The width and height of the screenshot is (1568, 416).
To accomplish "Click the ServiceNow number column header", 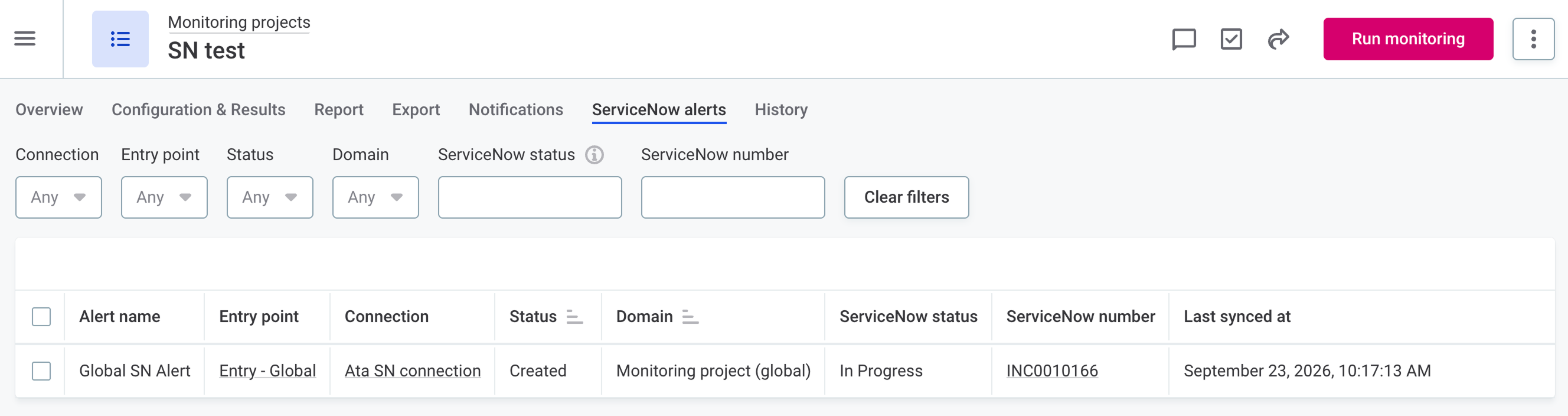I will point(1080,317).
